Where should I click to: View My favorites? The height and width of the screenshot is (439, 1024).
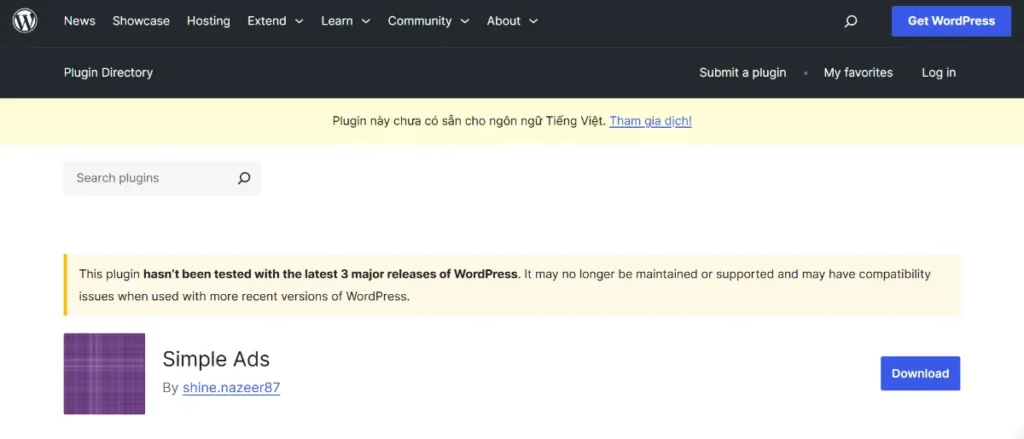pyautogui.click(x=858, y=72)
